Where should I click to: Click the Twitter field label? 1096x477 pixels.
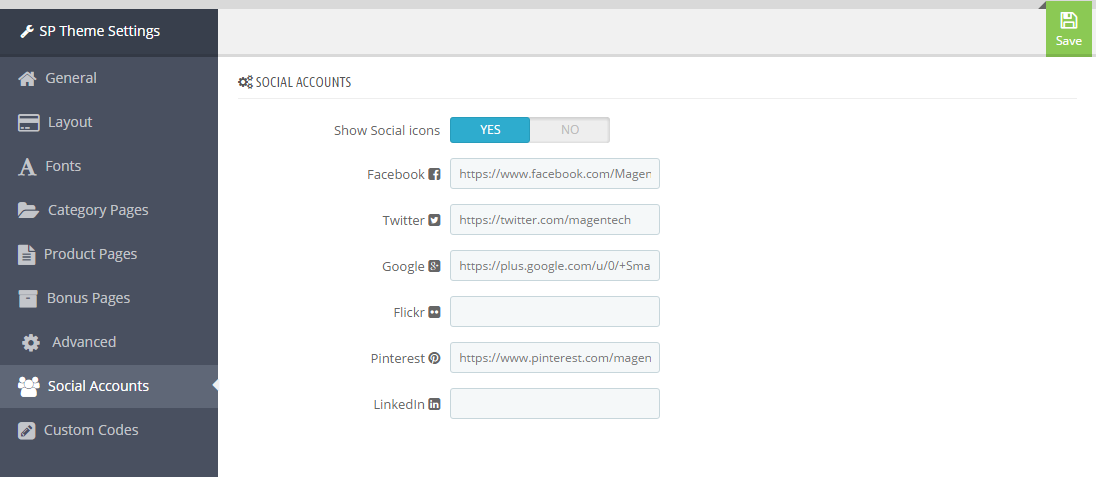[403, 220]
